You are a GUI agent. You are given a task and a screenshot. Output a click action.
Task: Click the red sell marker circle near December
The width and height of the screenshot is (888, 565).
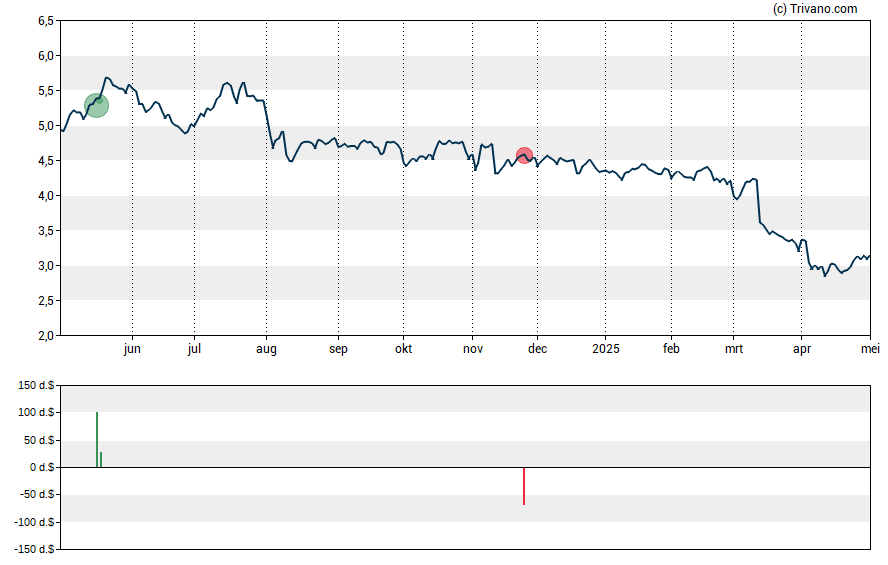click(524, 155)
